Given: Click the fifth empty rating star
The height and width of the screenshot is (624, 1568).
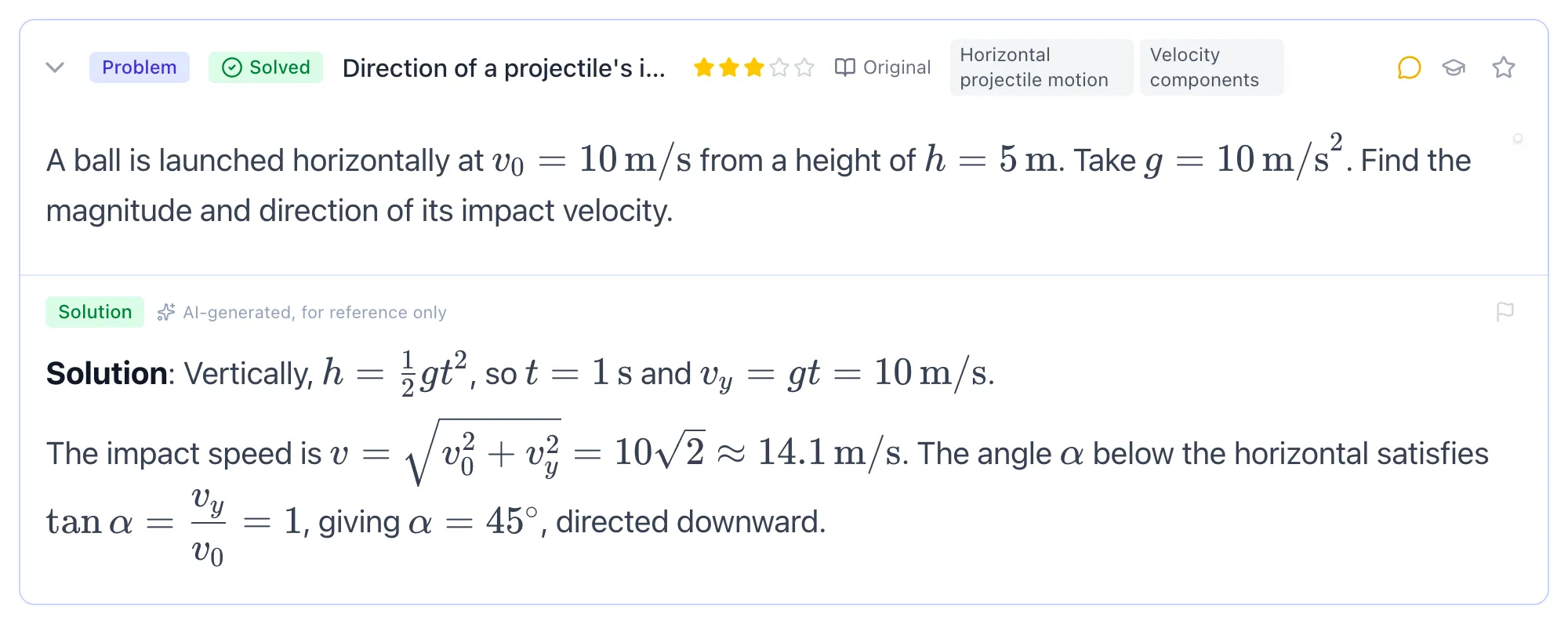Looking at the screenshot, I should [804, 67].
